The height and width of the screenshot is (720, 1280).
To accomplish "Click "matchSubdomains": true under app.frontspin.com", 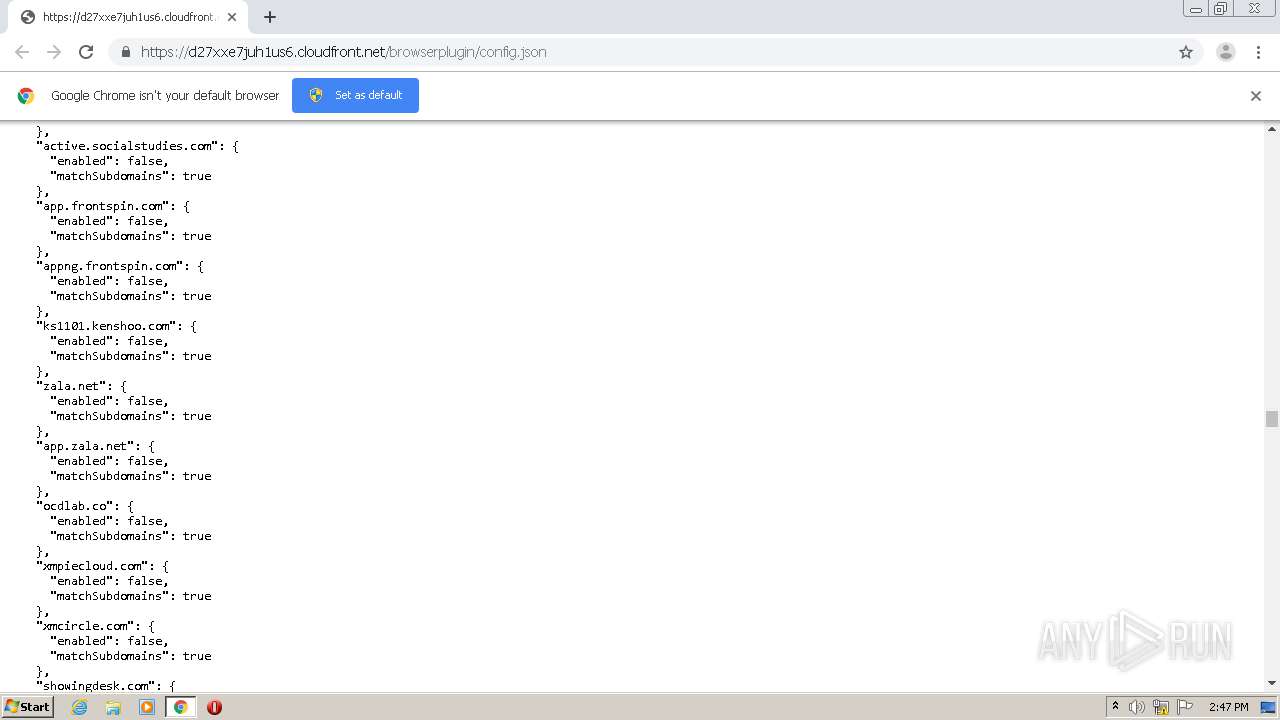I will tap(131, 236).
